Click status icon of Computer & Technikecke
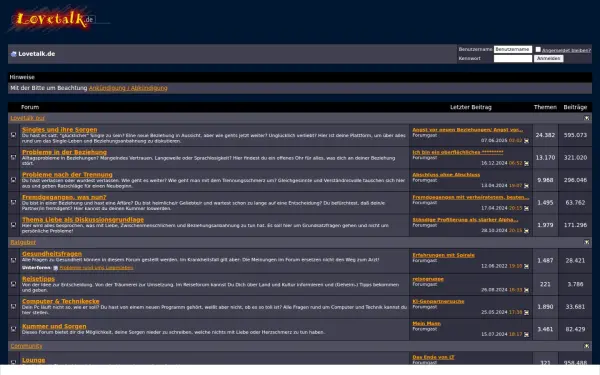 coord(13,307)
